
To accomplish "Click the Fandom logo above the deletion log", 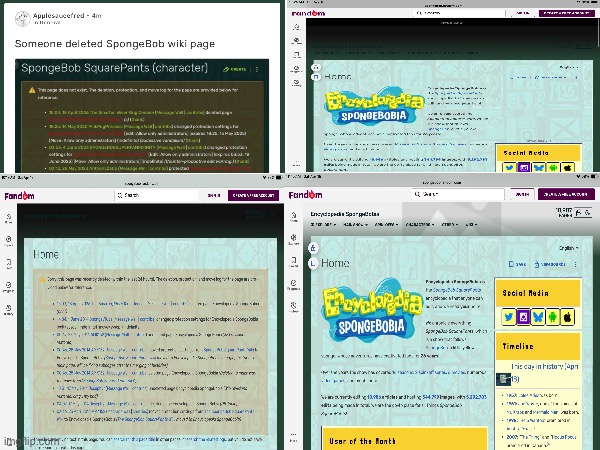I will point(20,196).
